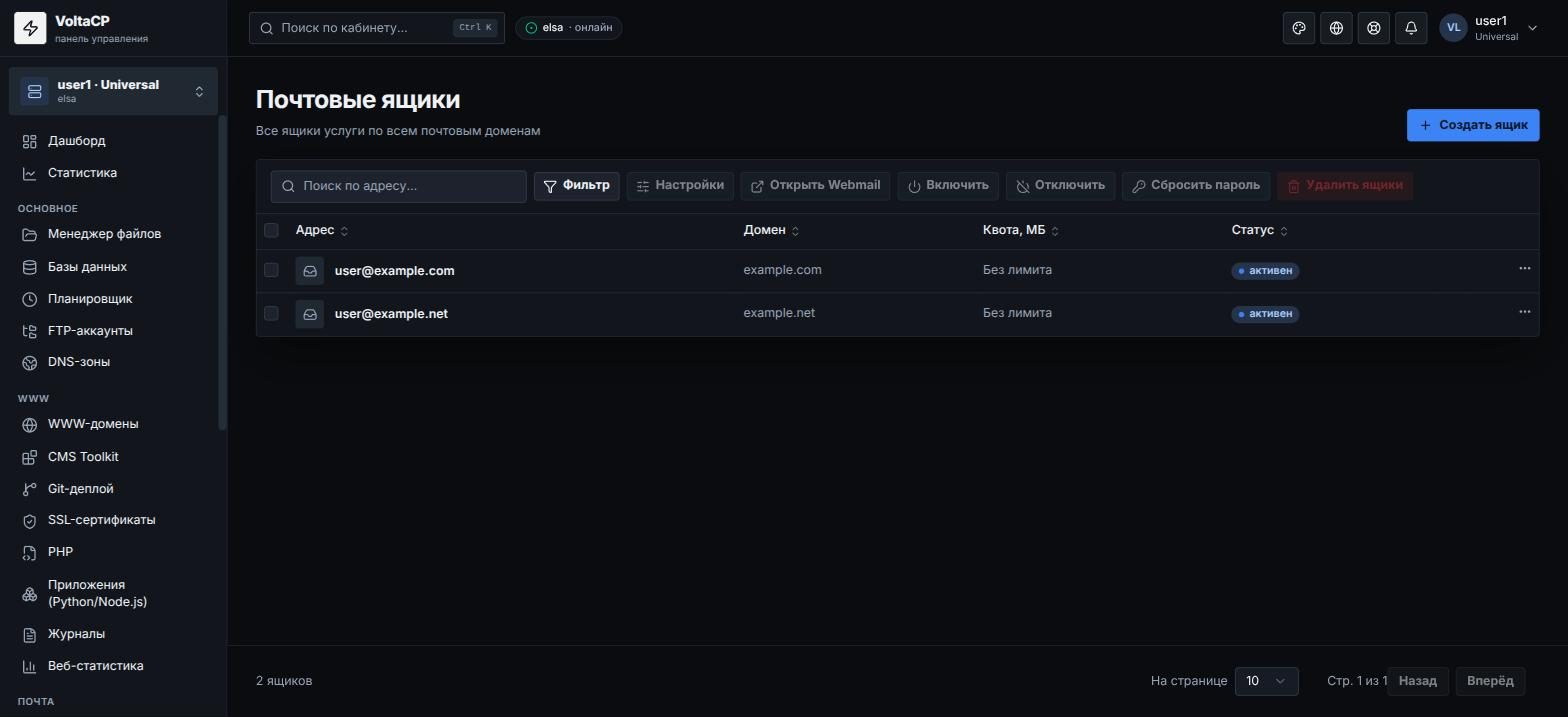
Task: Click the VoltaCP lightning logo icon
Action: (x=30, y=29)
